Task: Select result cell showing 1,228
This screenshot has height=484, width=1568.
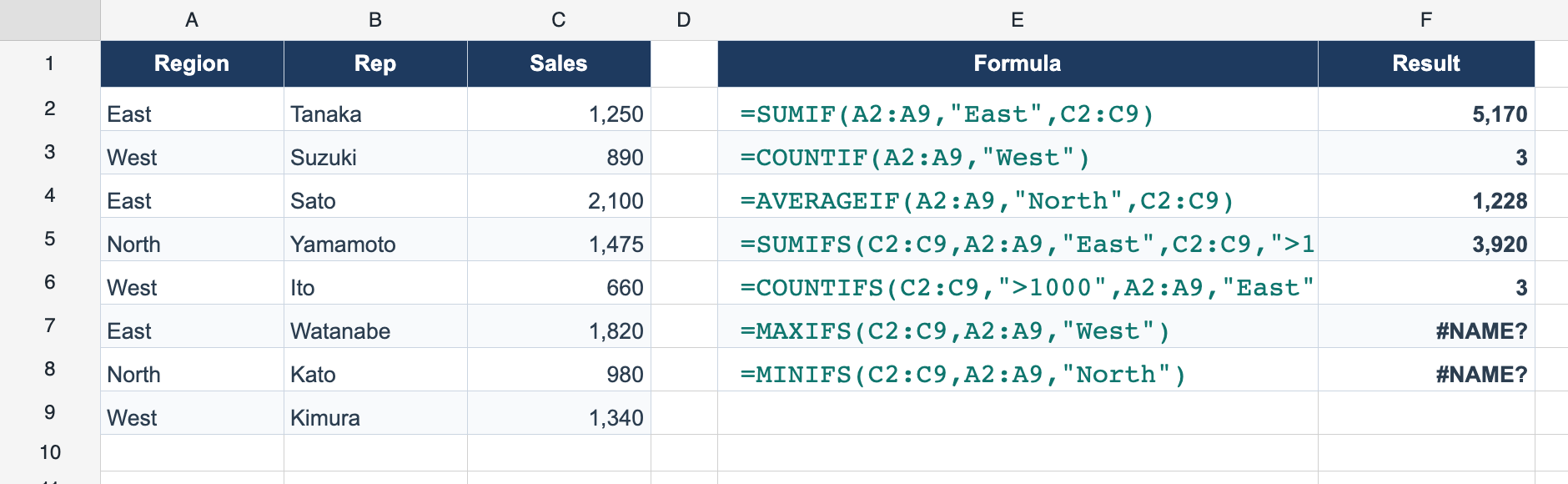Action: [x=1426, y=196]
